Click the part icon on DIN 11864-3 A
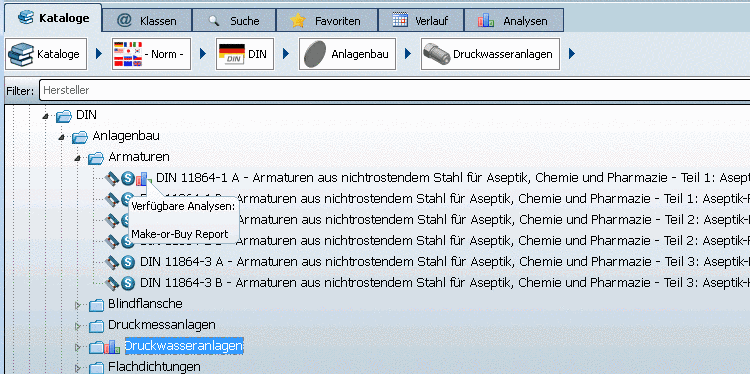This screenshot has height=374, width=750. [112, 262]
